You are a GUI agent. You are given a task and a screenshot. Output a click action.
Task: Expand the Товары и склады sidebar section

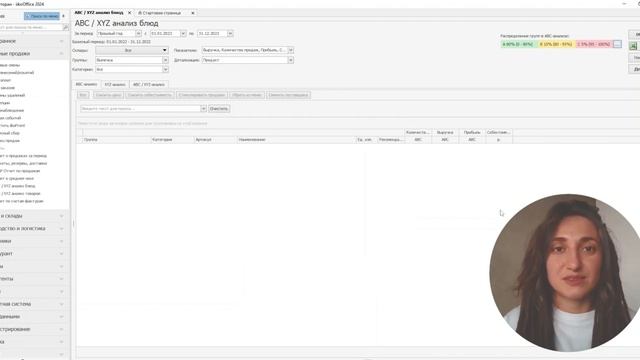(x=33, y=216)
